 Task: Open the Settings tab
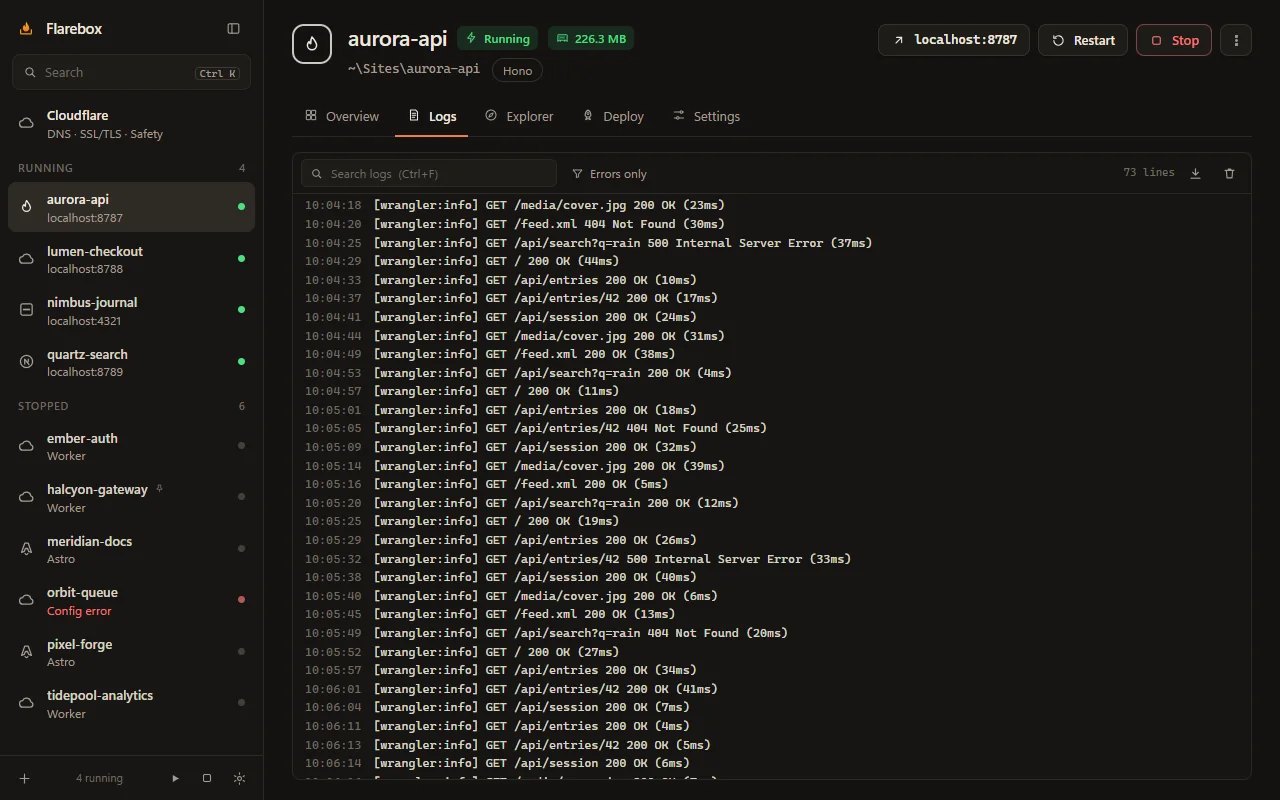706,116
